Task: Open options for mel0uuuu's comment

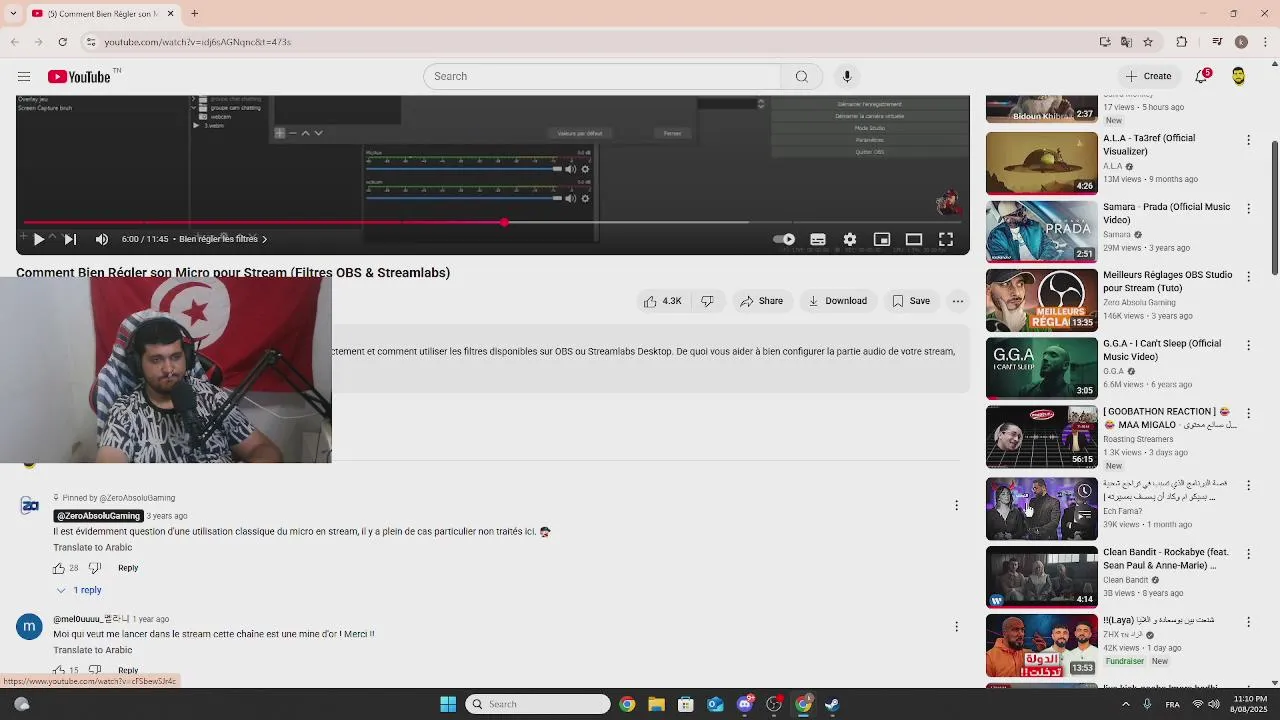Action: click(956, 626)
